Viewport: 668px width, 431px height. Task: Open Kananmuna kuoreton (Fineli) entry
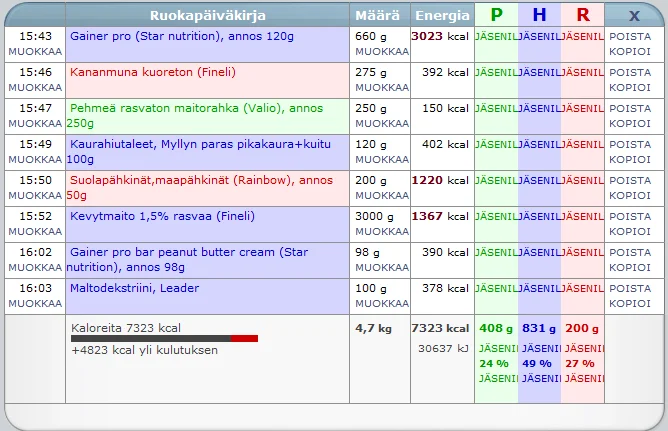click(138, 72)
